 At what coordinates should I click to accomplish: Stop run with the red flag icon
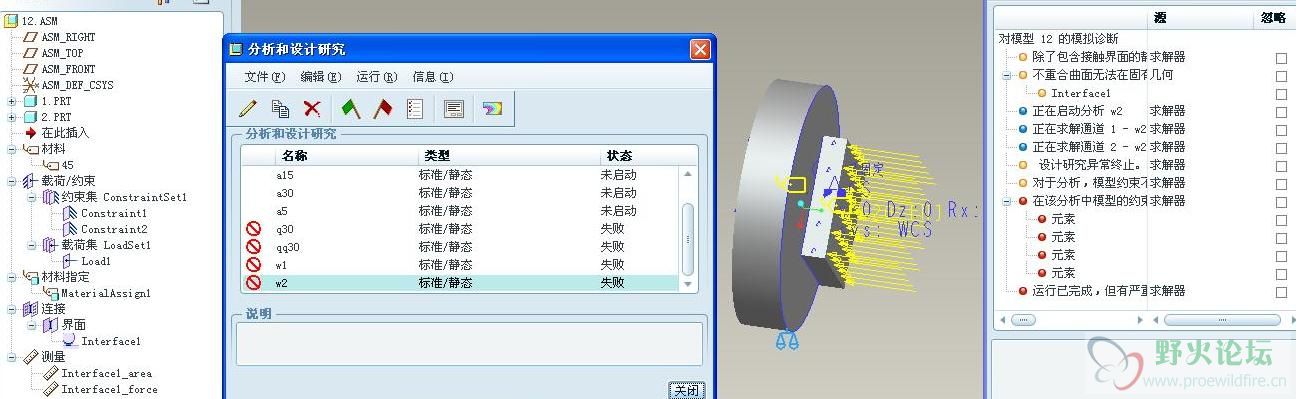382,108
